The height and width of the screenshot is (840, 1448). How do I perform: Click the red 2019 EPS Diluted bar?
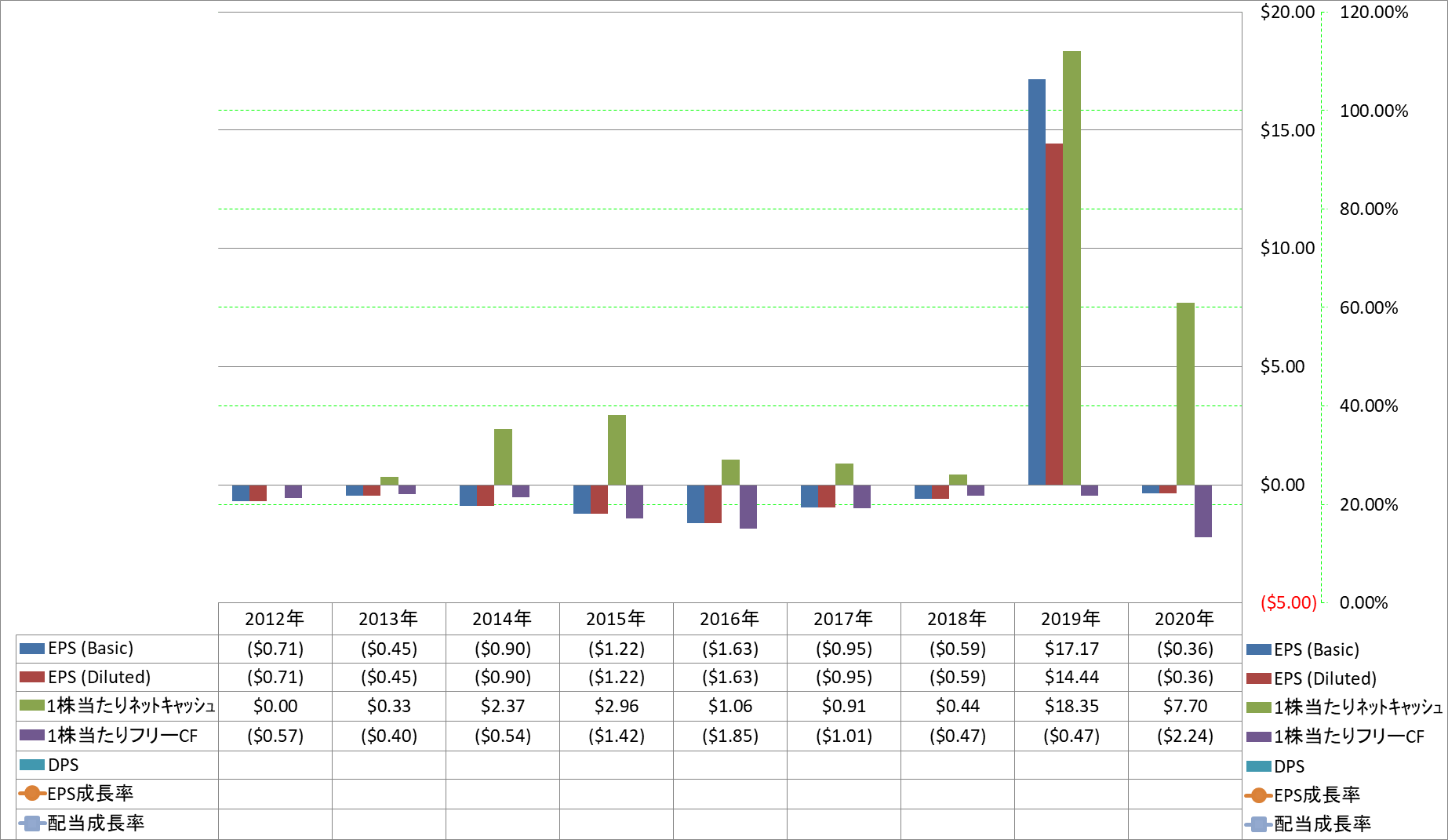[1054, 314]
